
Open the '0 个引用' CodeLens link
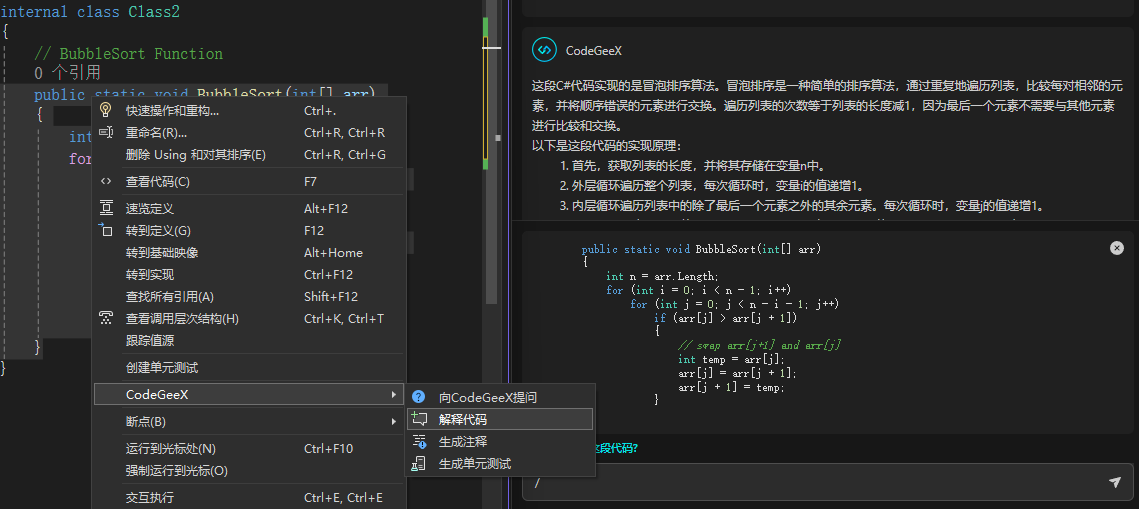[x=67, y=73]
